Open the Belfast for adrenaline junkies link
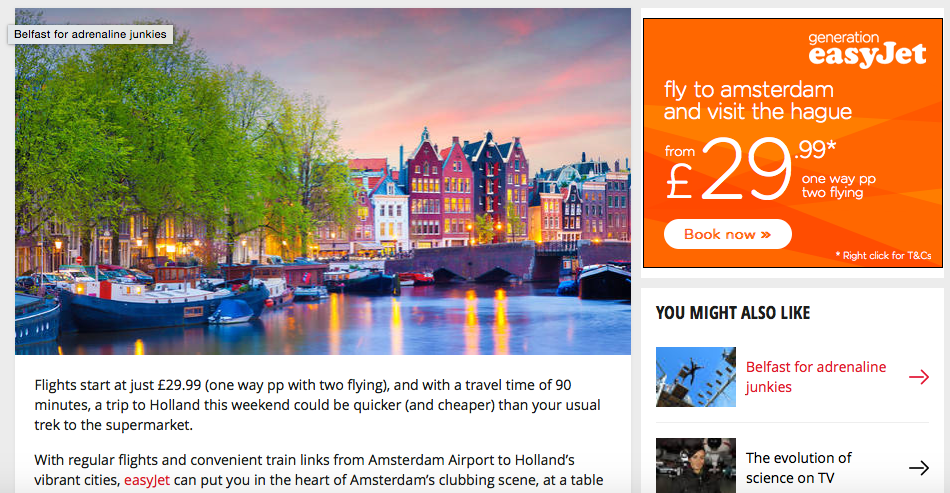This screenshot has width=950, height=493. pyautogui.click(x=815, y=377)
